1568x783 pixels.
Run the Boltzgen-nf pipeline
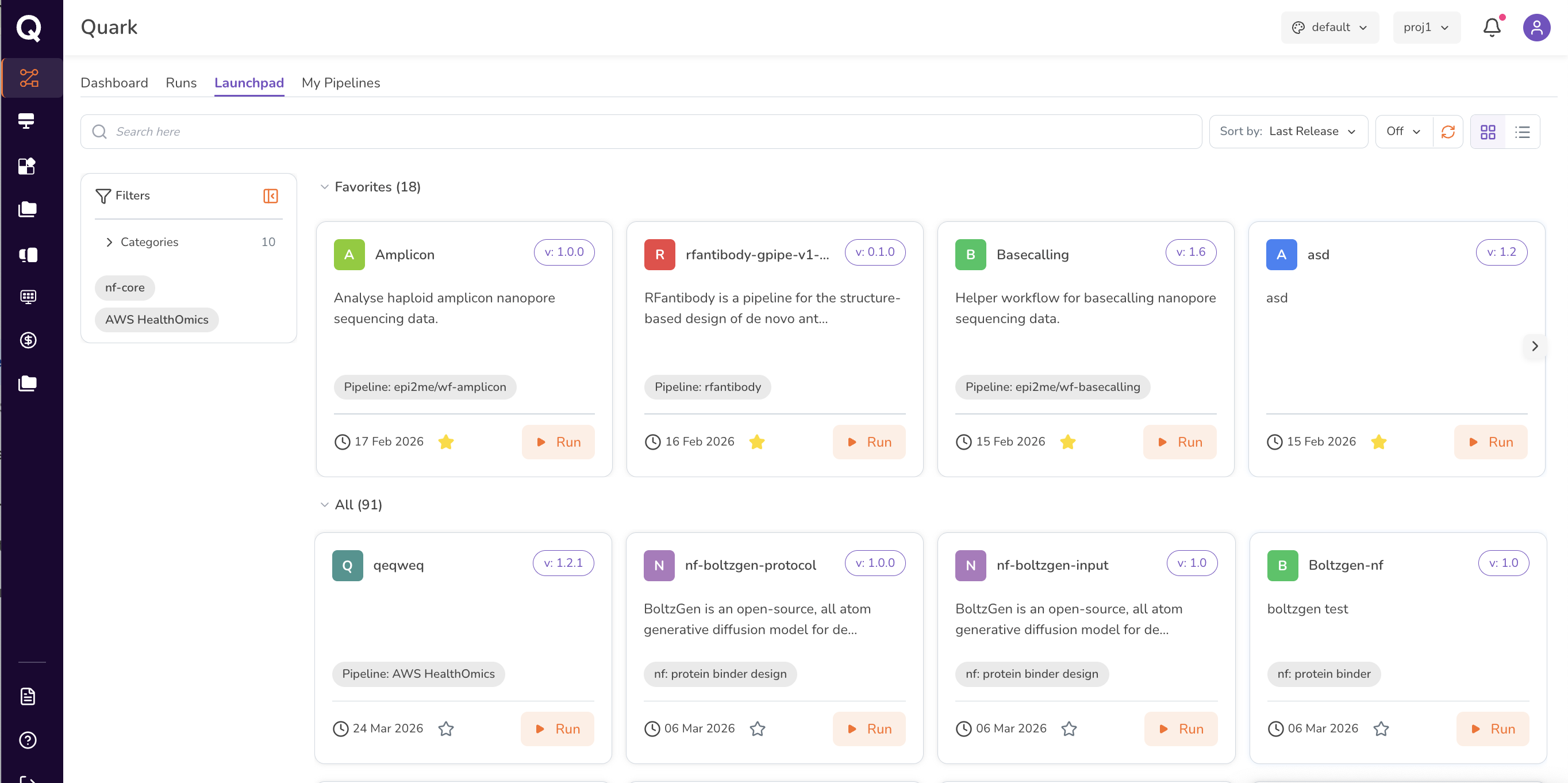(1492, 729)
